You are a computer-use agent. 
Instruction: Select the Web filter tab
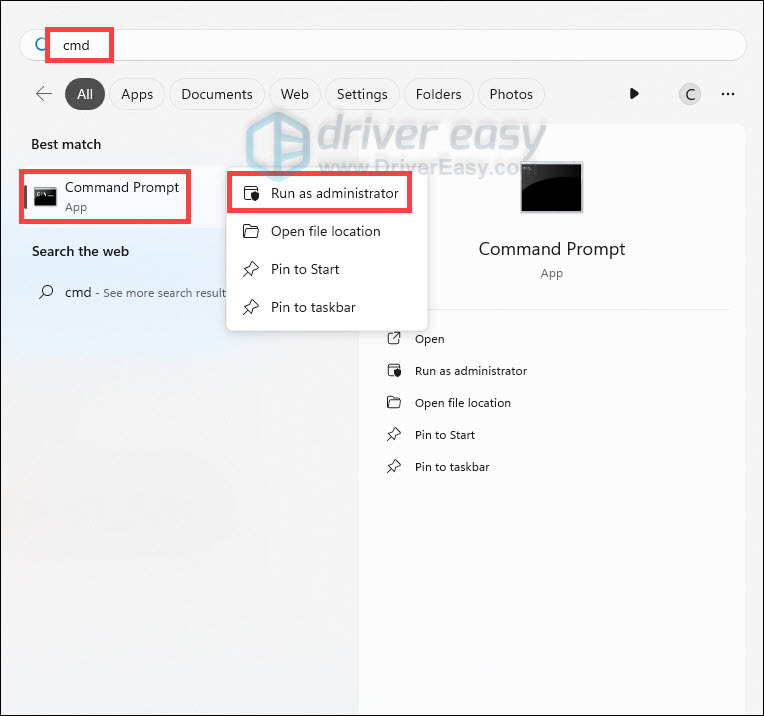point(294,94)
